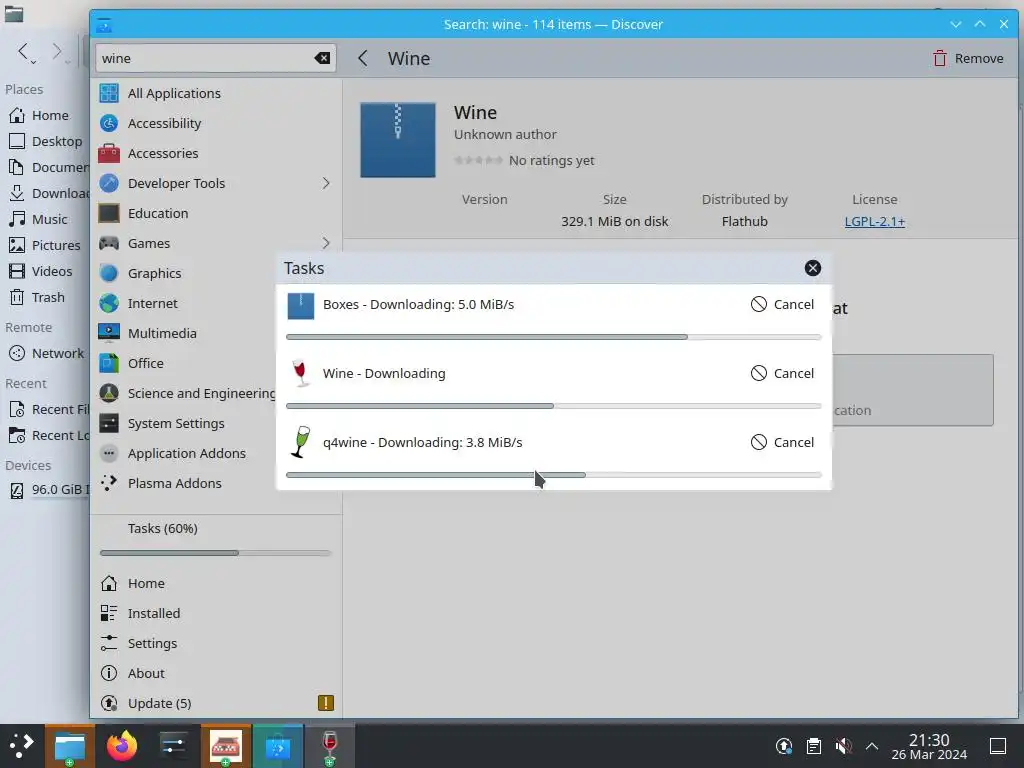Image resolution: width=1024 pixels, height=768 pixels.
Task: Click the Wine taskbar icon
Action: 330,746
